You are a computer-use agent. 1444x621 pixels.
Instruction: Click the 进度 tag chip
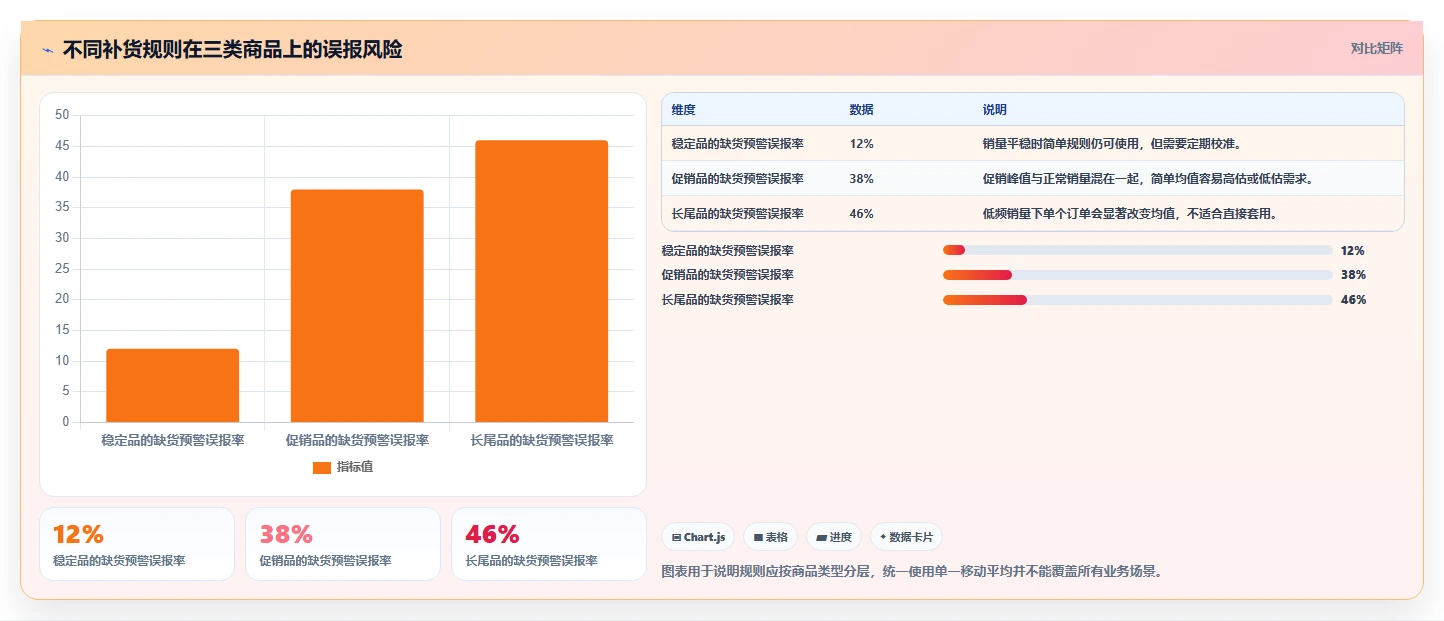tap(834, 537)
